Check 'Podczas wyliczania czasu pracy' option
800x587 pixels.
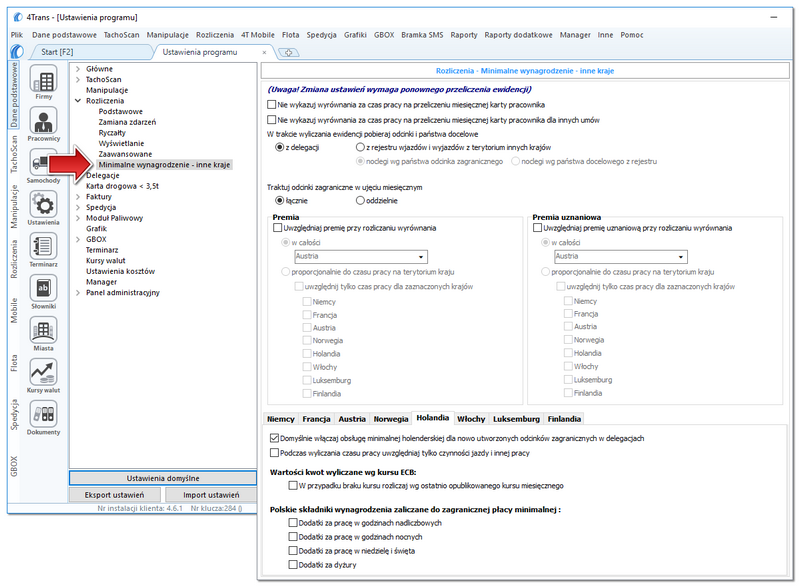point(274,453)
